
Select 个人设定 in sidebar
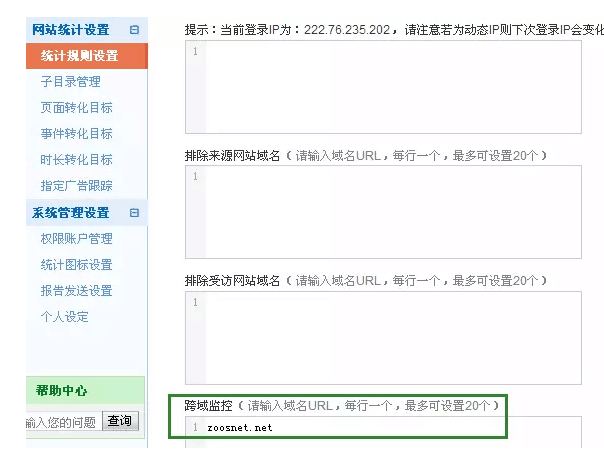tap(64, 317)
